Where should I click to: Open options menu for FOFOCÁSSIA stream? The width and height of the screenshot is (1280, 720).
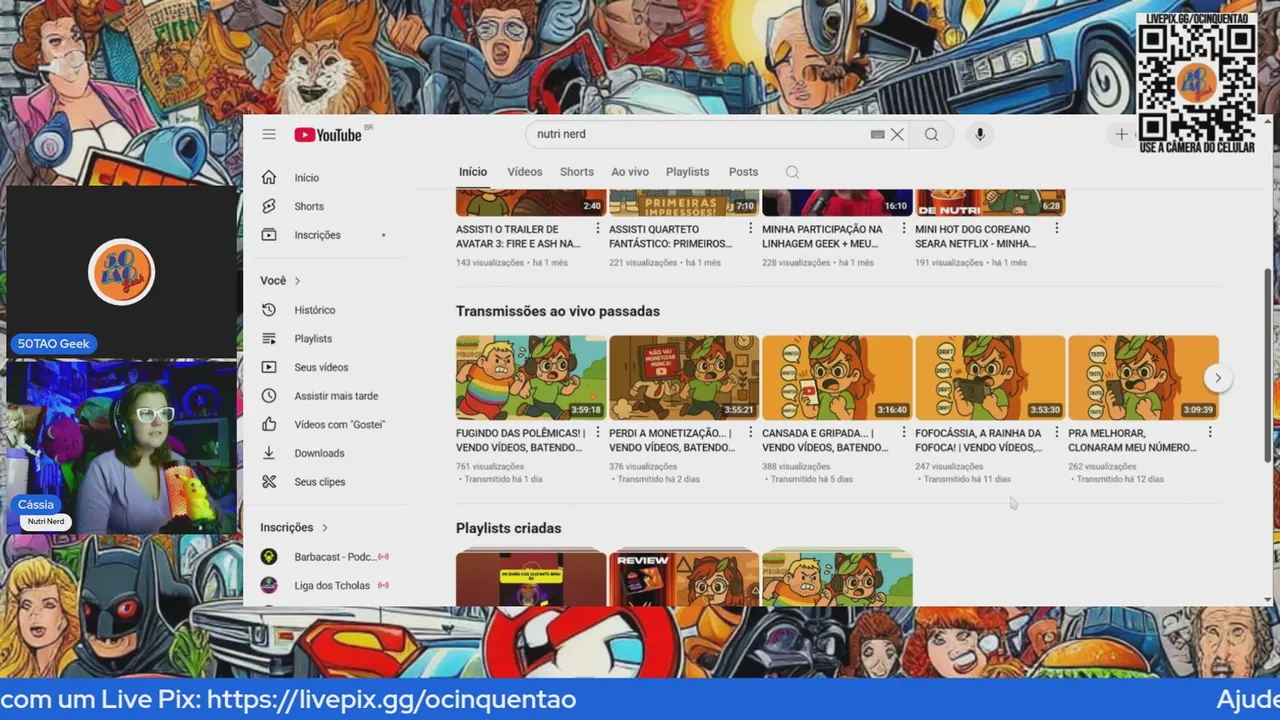(1057, 433)
